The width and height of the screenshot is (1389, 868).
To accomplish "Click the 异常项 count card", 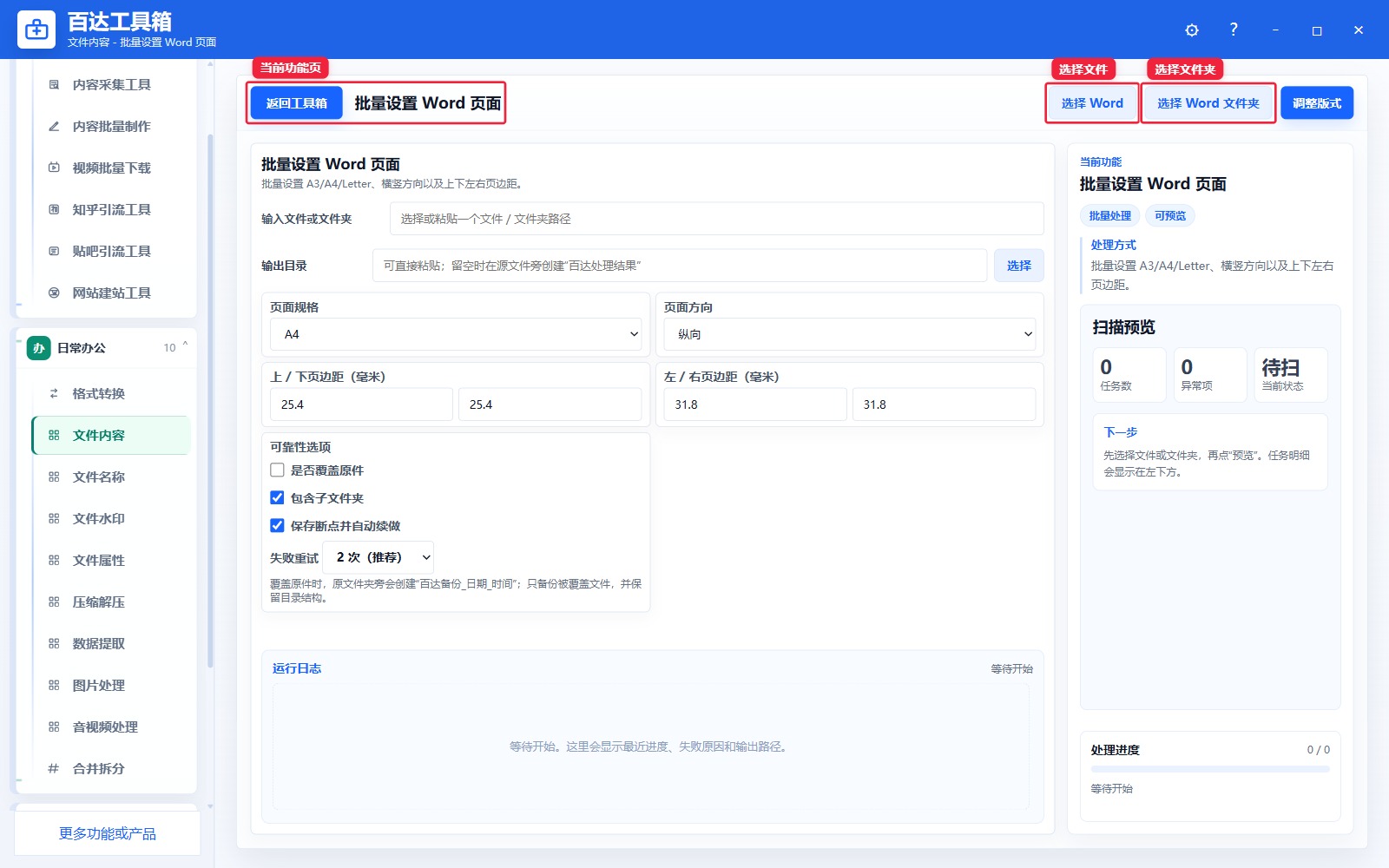I will tap(1210, 375).
